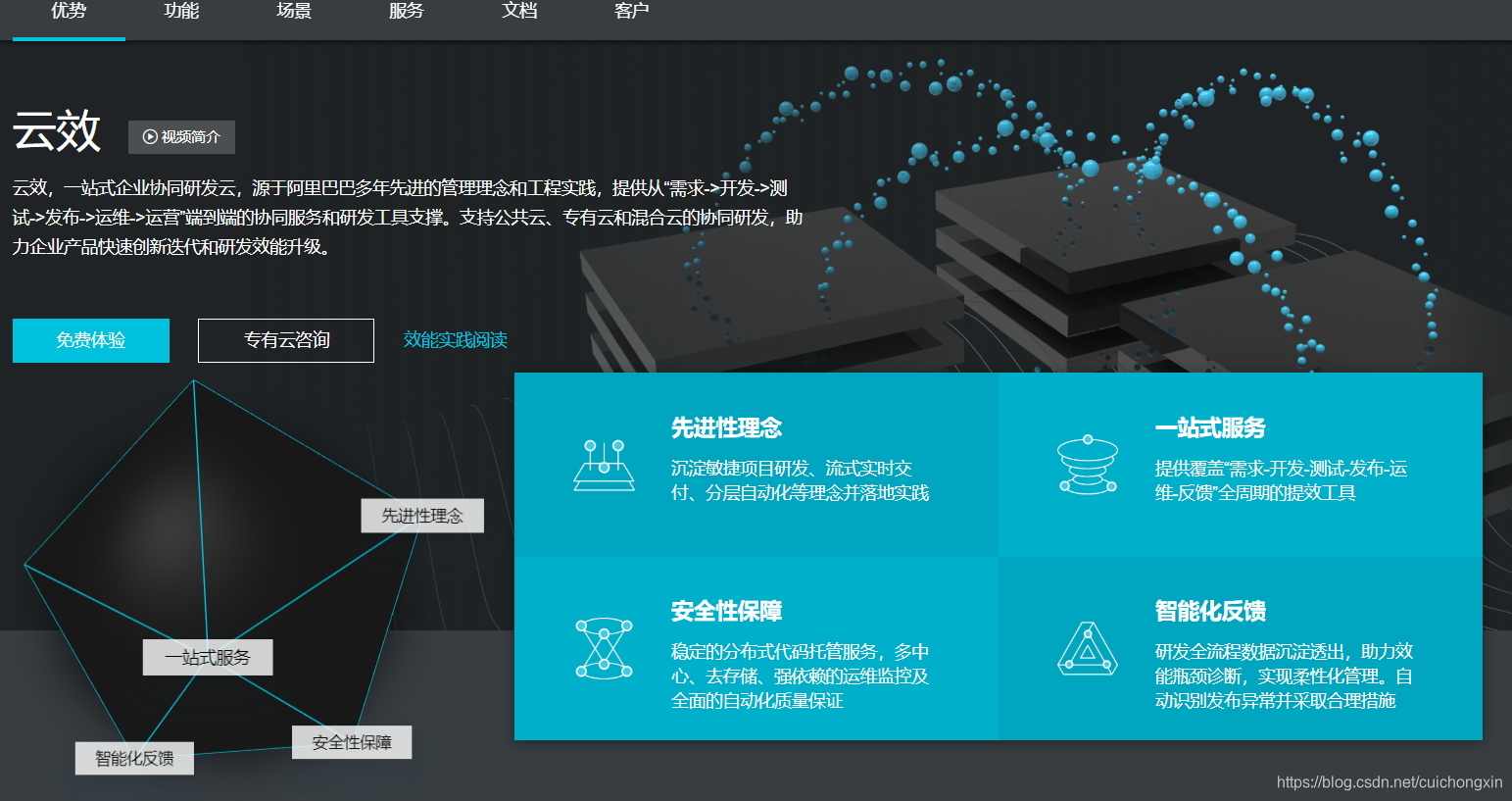Open the 效能实践阅读 link

pos(456,340)
